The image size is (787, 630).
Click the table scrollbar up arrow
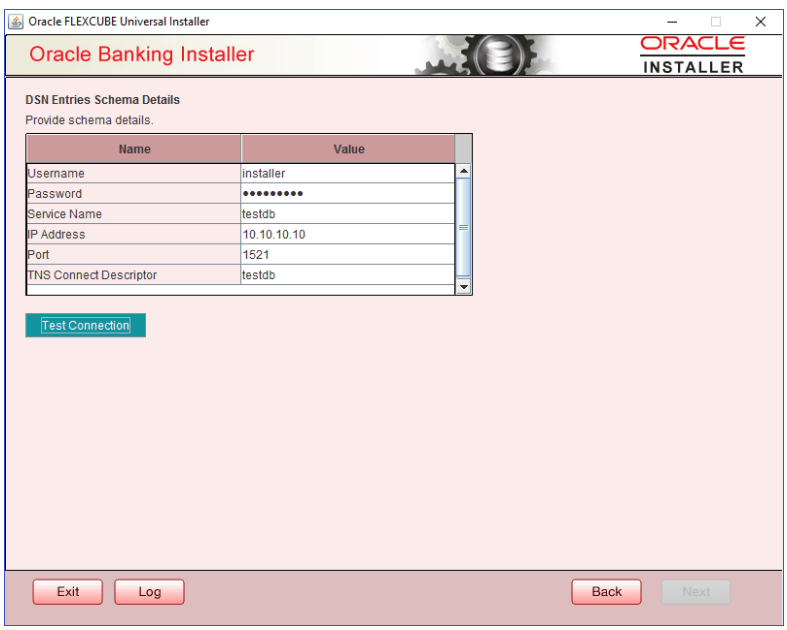[464, 171]
